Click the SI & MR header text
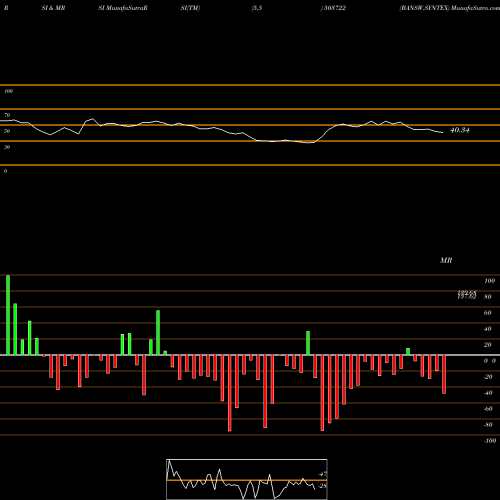This screenshot has height=500, width=500. 53,8
